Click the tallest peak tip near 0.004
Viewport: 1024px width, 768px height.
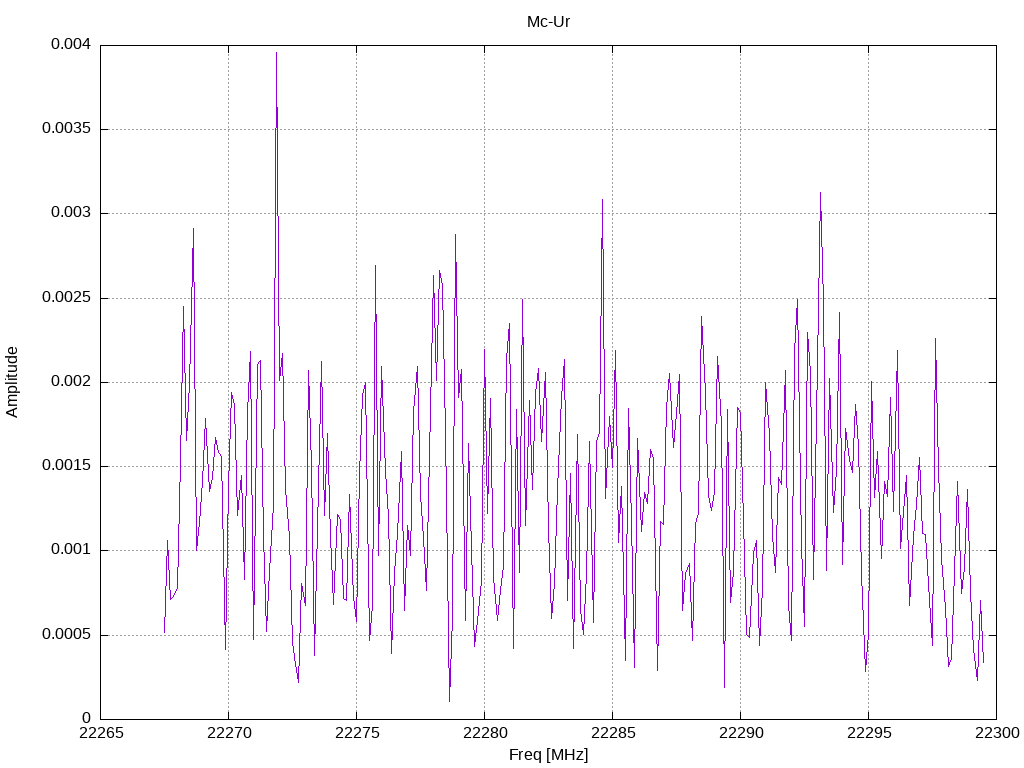pyautogui.click(x=276, y=53)
